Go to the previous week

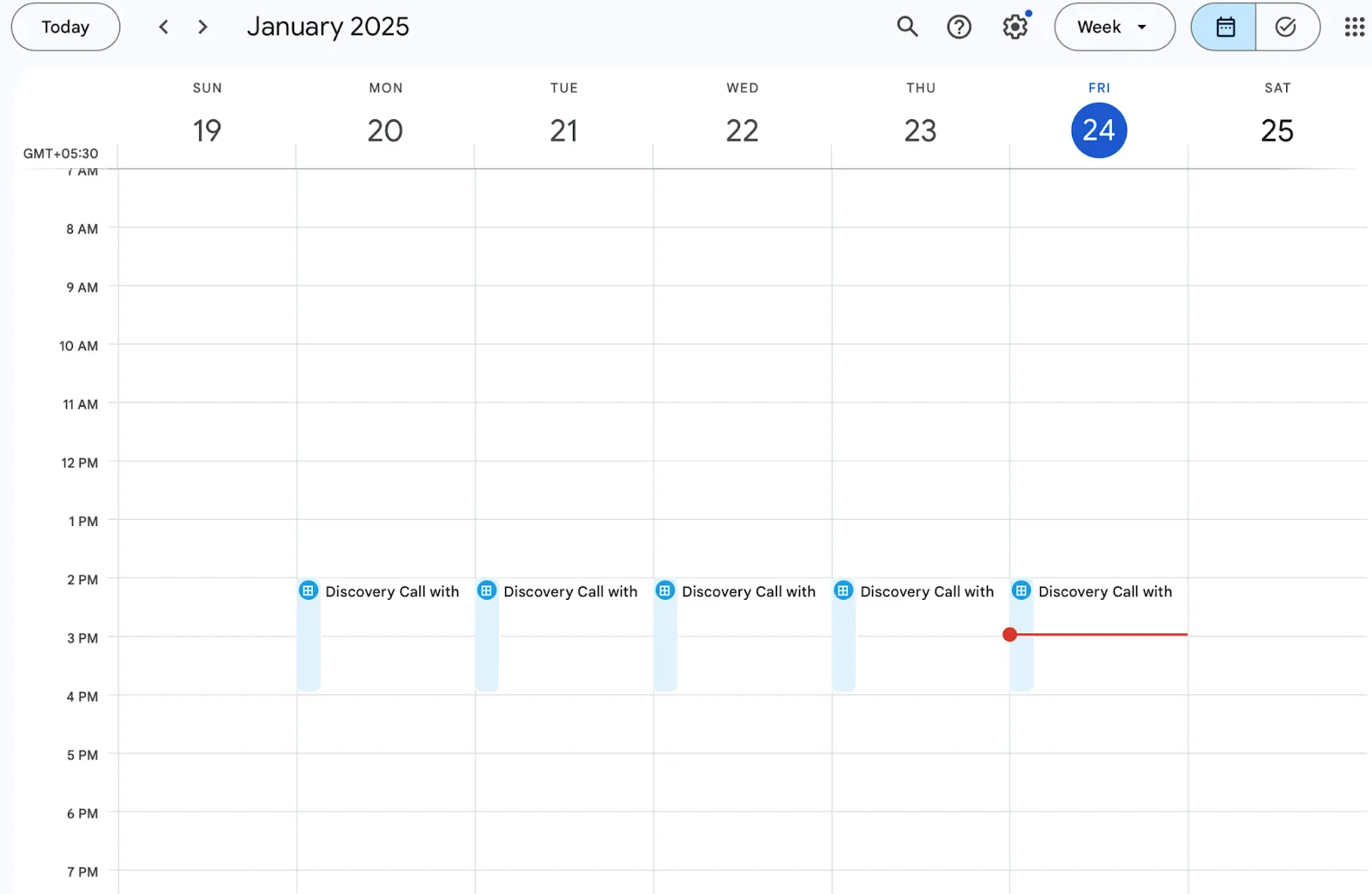(x=163, y=27)
